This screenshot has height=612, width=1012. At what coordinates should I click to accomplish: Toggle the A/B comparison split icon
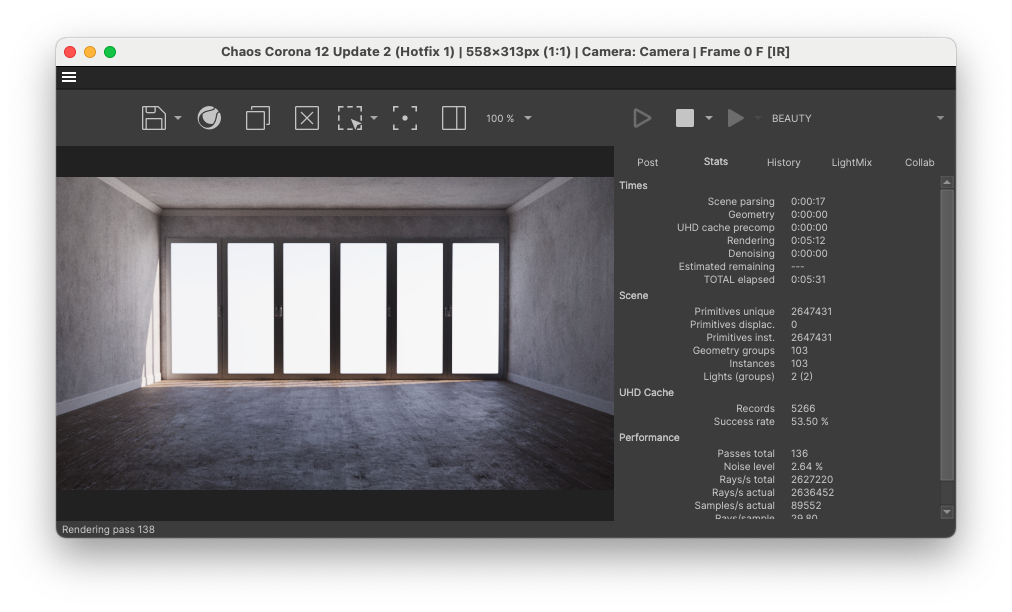(454, 118)
